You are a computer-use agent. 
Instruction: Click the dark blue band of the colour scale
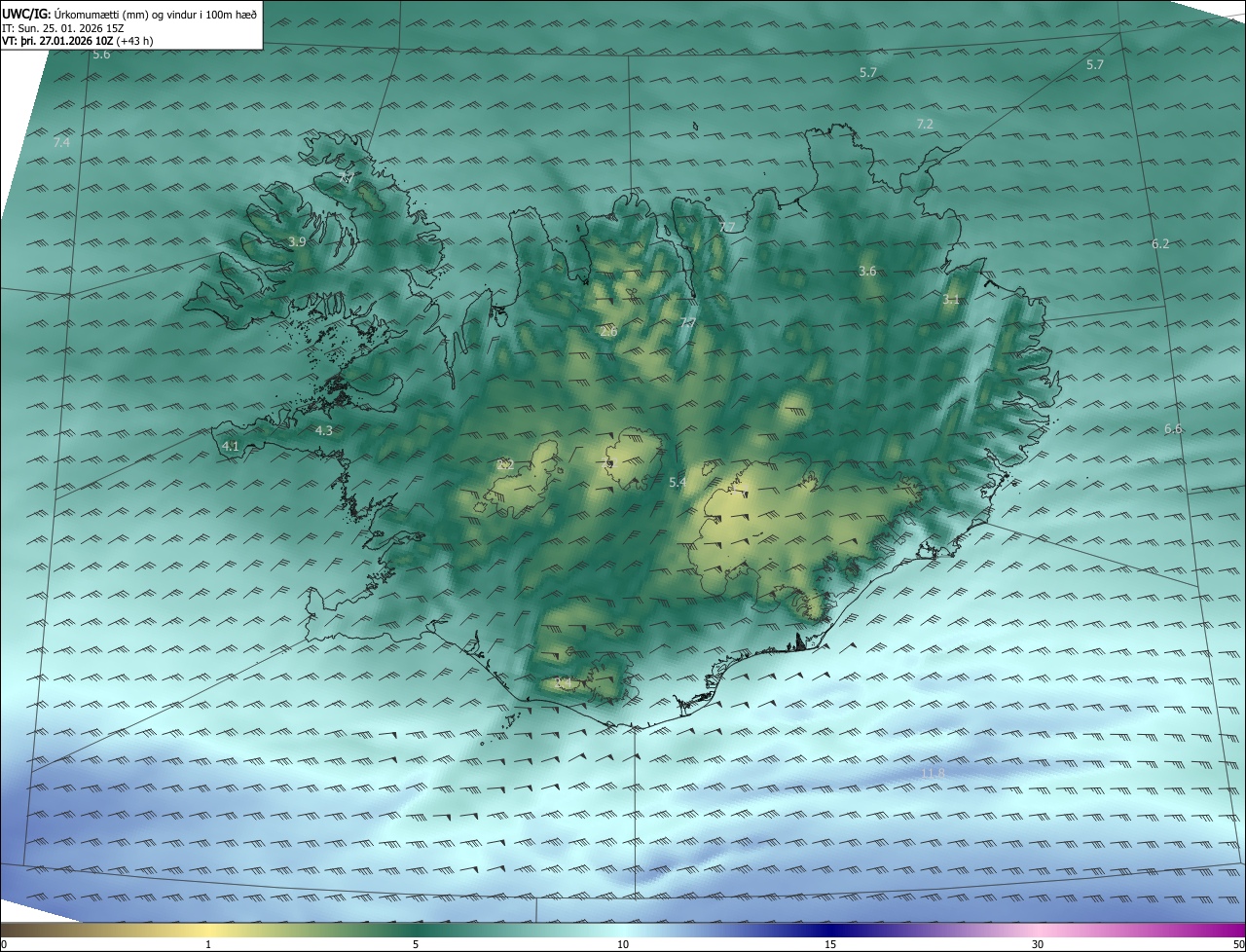pos(830,930)
